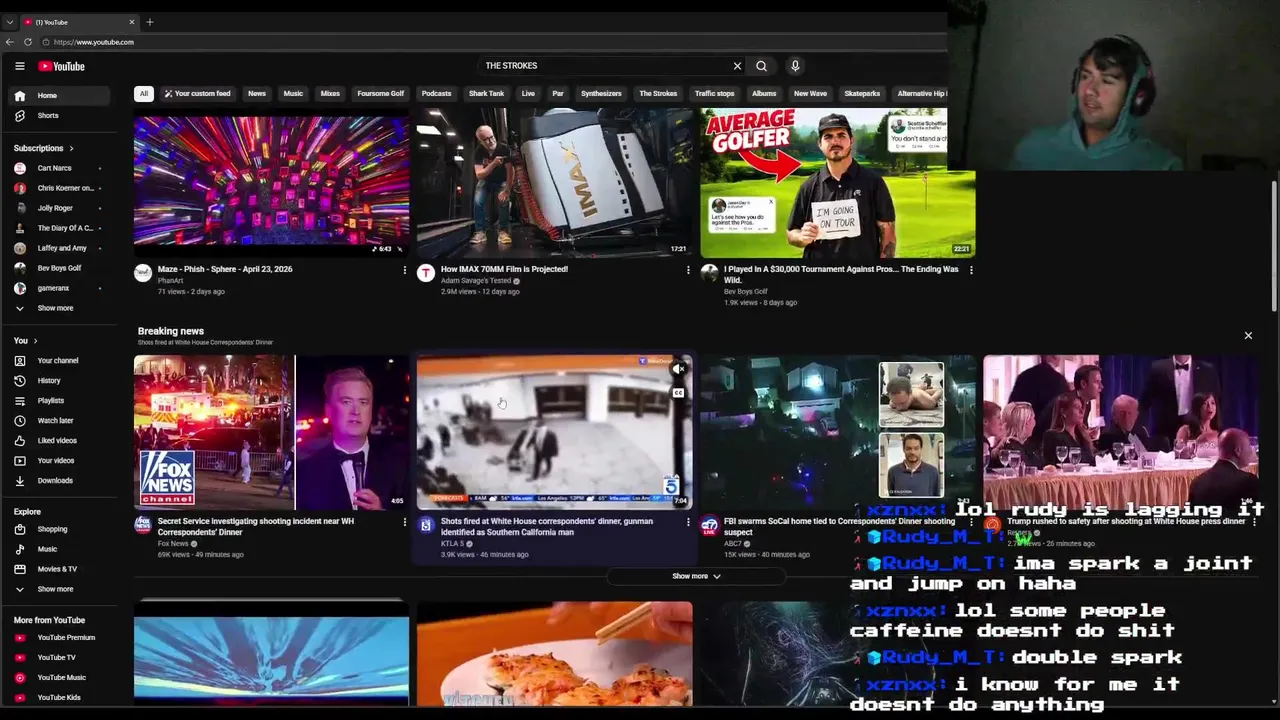Image resolution: width=1280 pixels, height=720 pixels.
Task: Select the Podcasts filter chip
Action: (x=436, y=94)
